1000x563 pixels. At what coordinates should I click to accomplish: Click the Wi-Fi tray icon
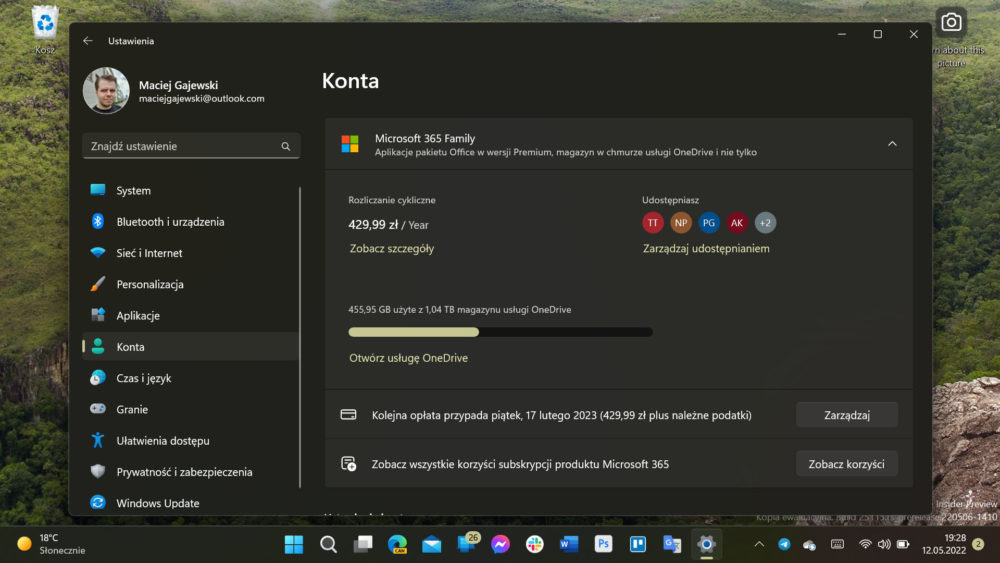[865, 545]
